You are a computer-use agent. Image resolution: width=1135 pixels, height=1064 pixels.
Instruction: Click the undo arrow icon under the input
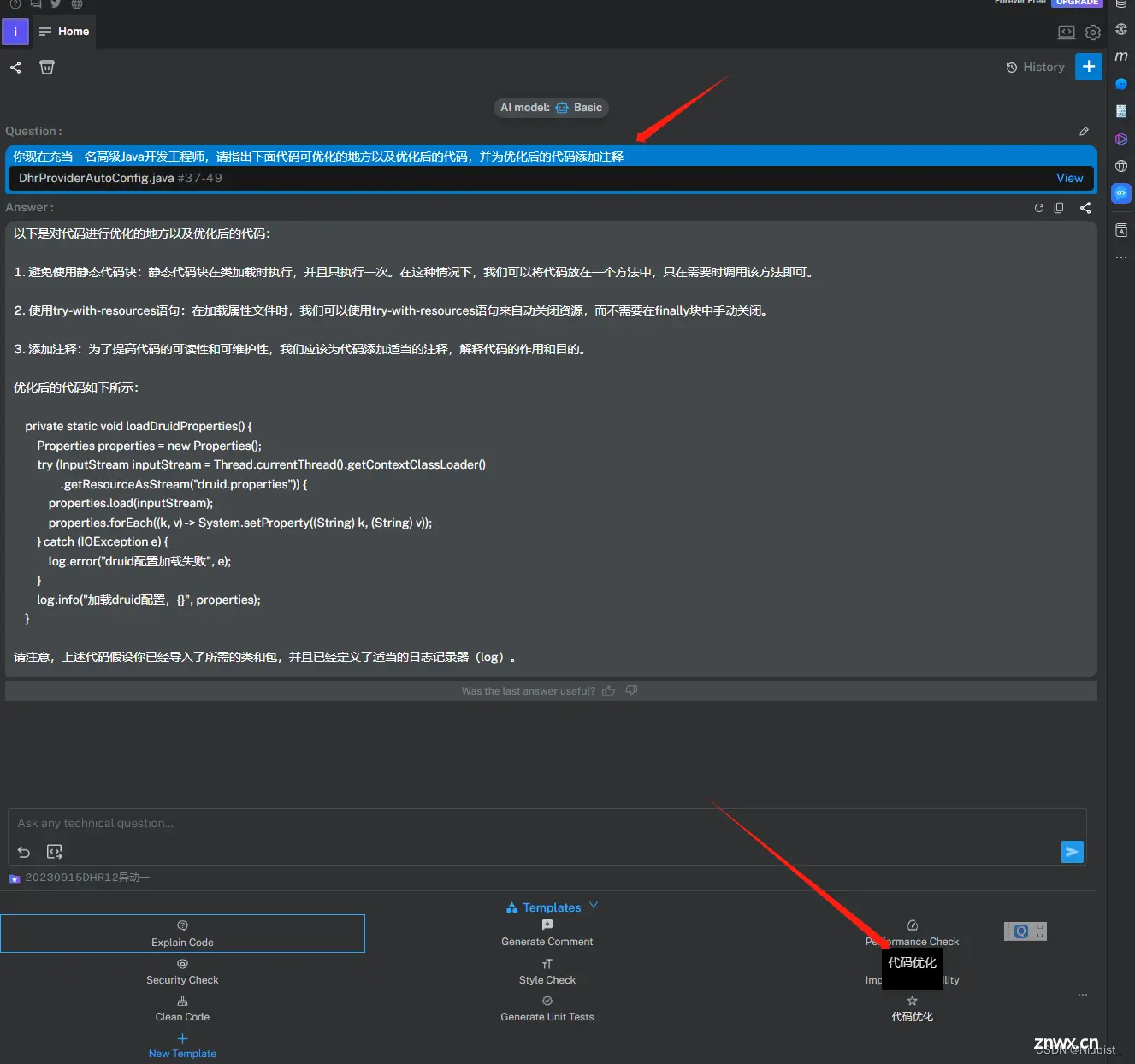coord(24,852)
